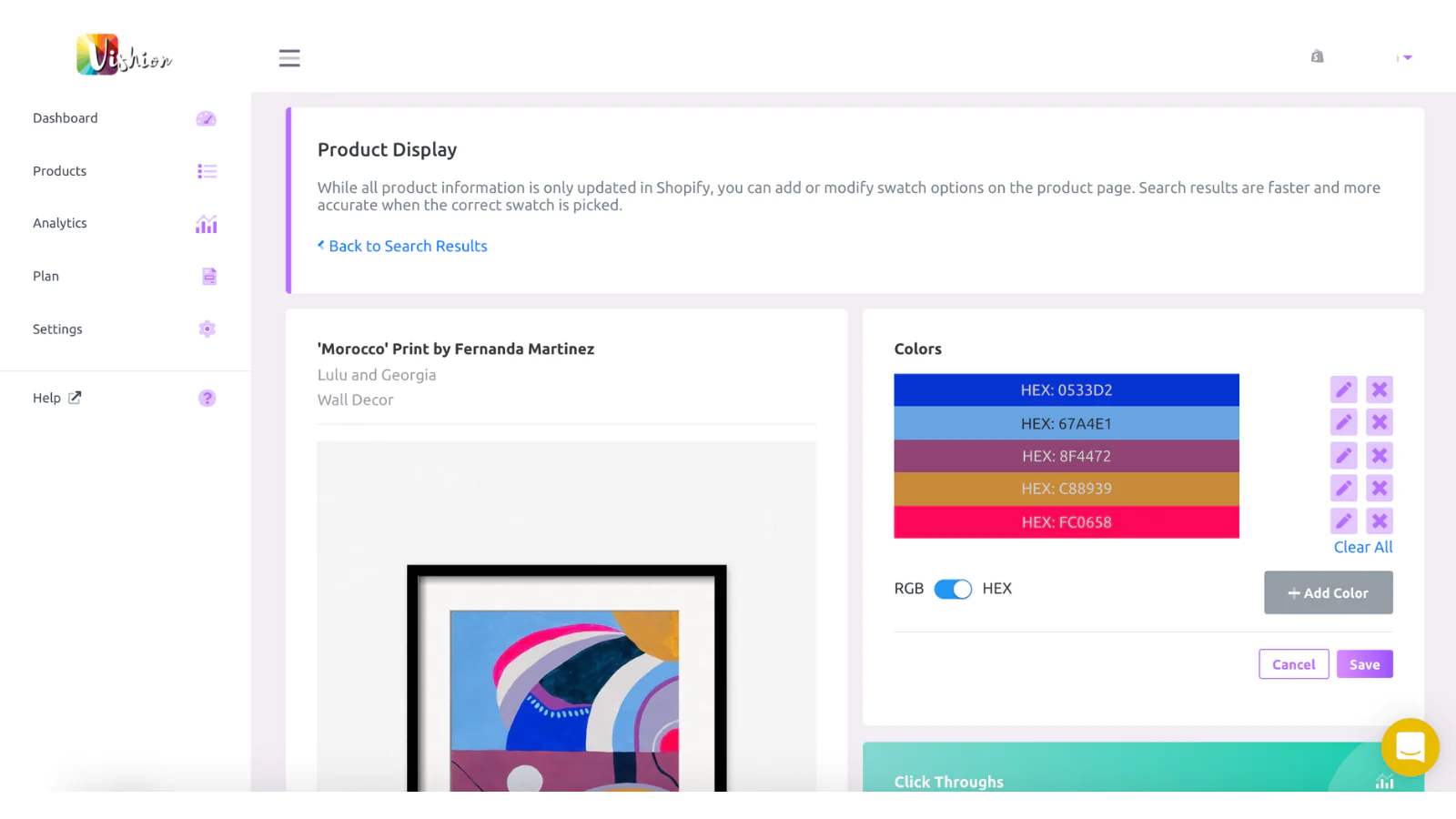Remove the HEX 67A4E1 color swatch
Screen dimensions: 1456x819
click(1380, 422)
